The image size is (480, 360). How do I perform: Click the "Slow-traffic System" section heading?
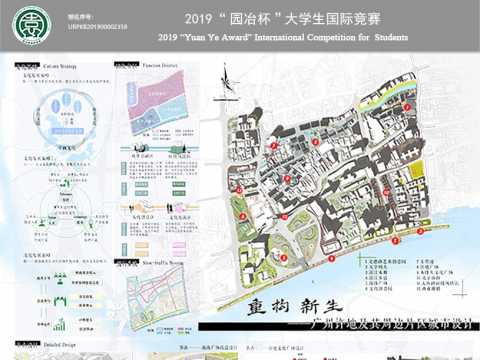click(149, 263)
